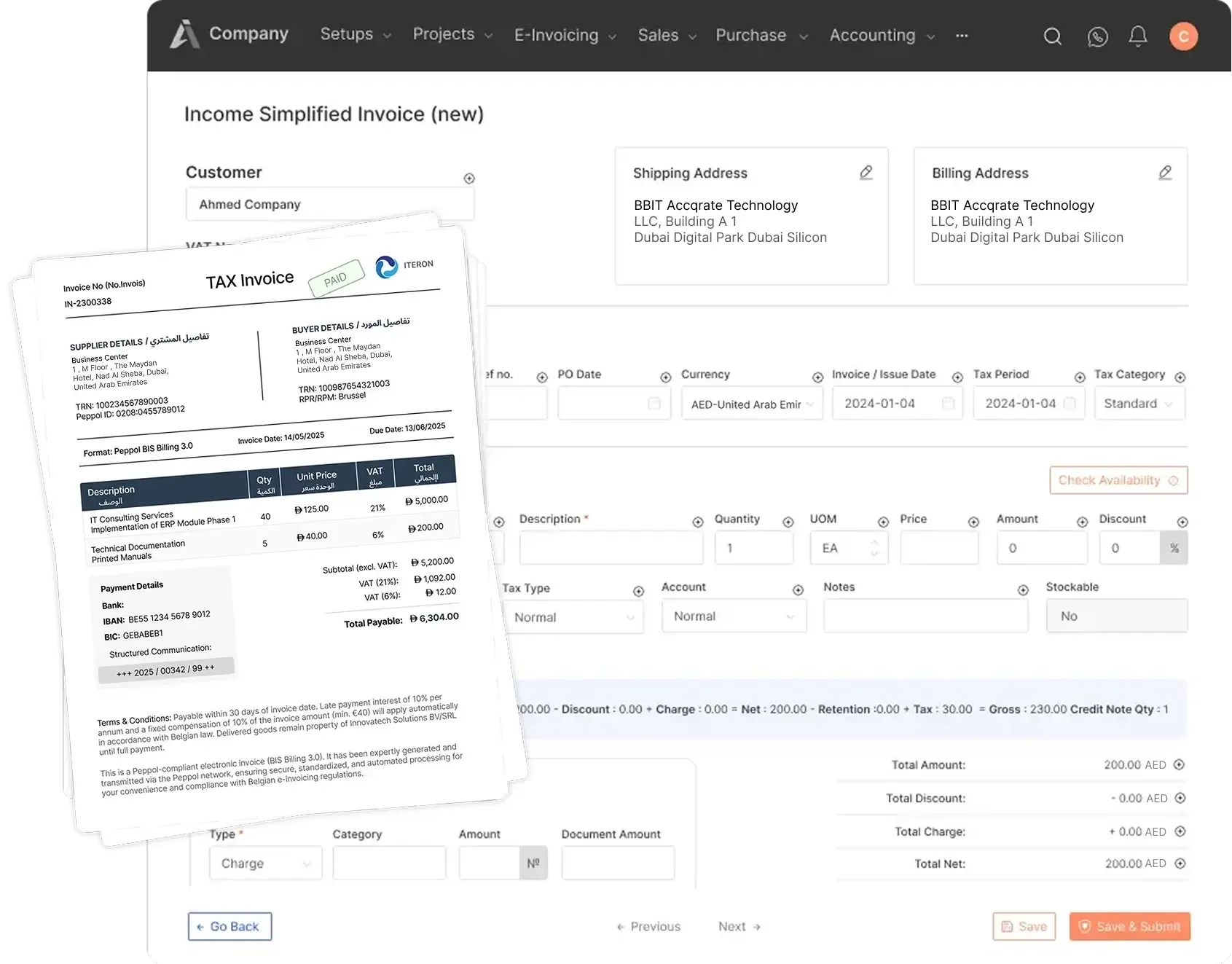The height and width of the screenshot is (964, 1232).
Task: Click the Save button
Action: [x=1024, y=927]
